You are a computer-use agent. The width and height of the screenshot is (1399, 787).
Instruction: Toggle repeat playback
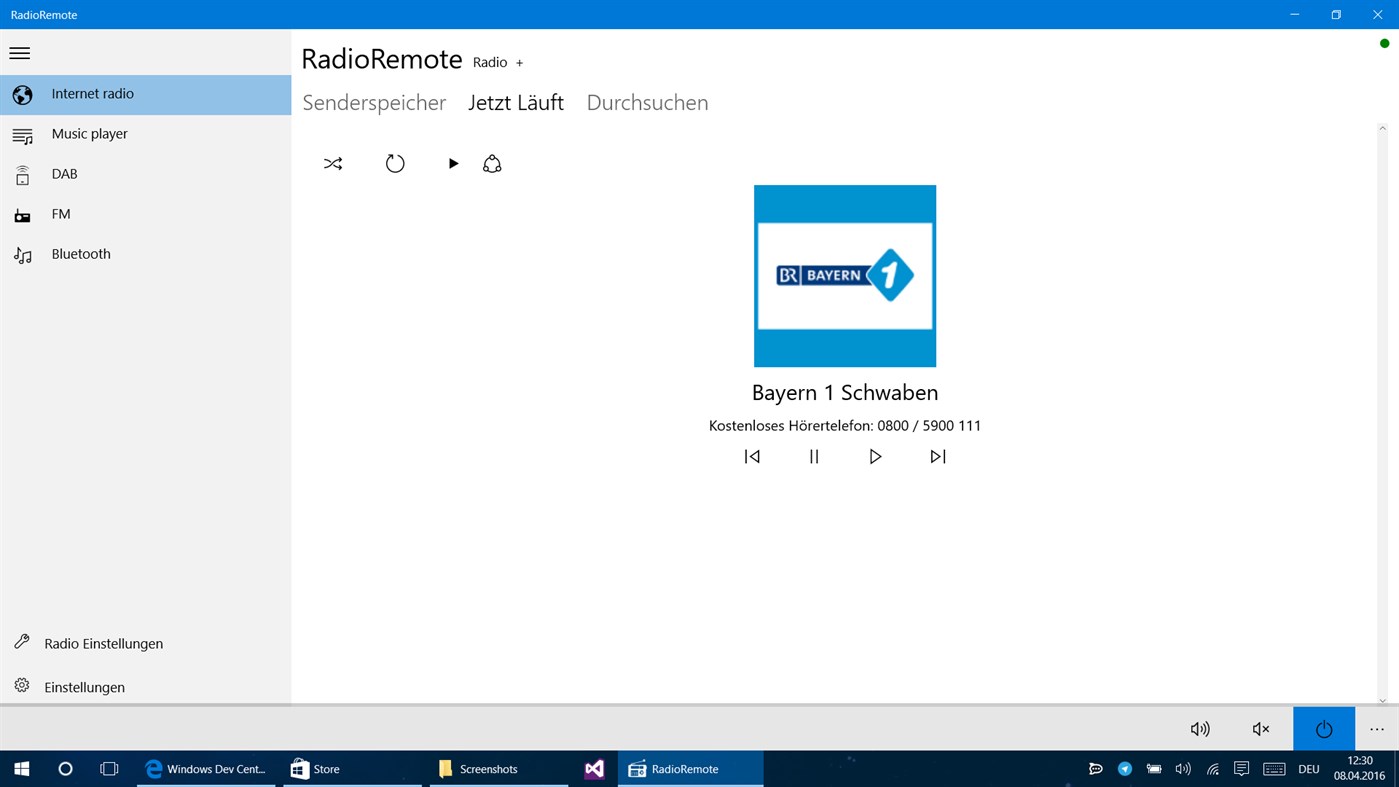coord(395,163)
